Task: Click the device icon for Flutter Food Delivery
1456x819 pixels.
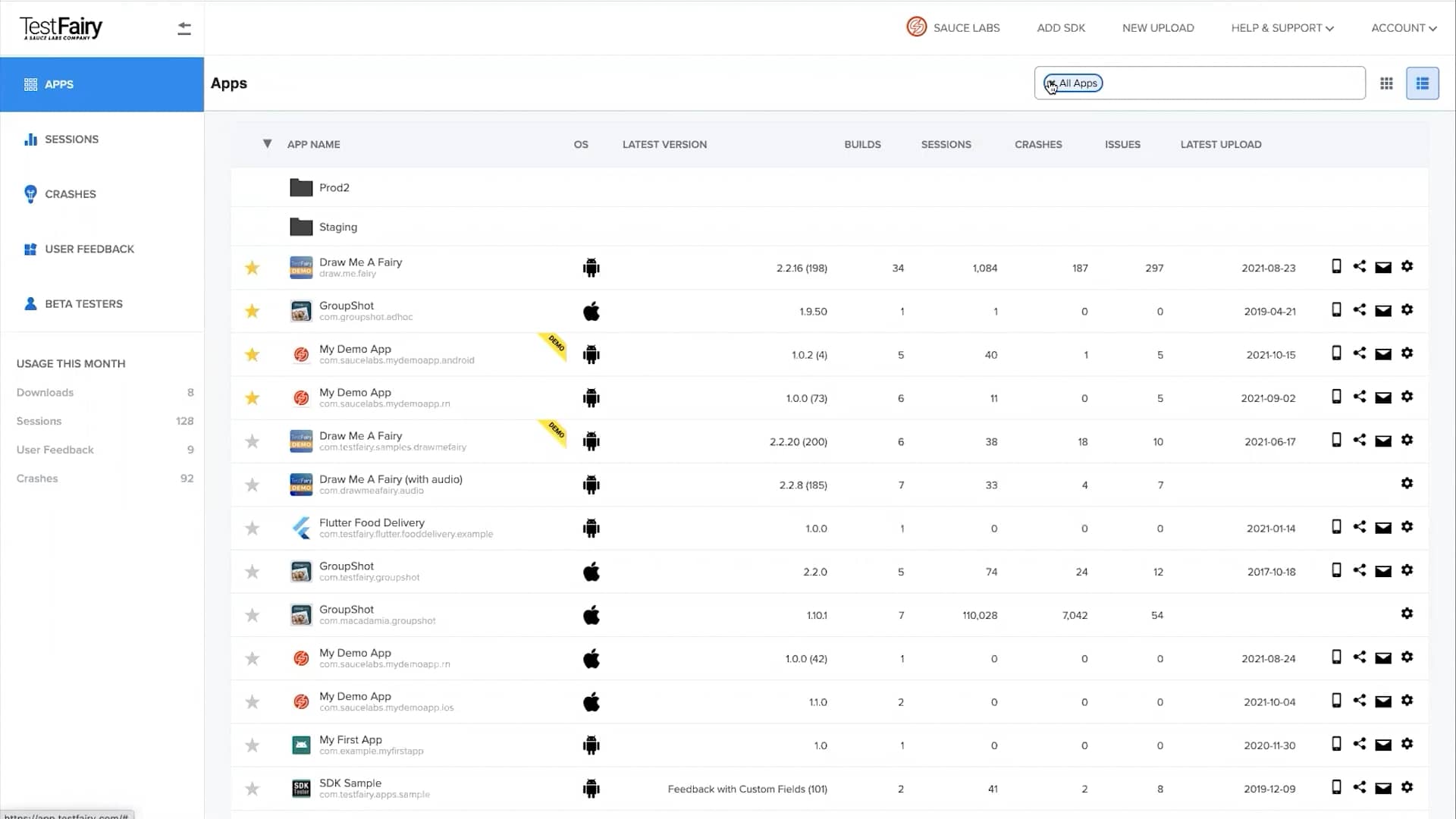Action: (1335, 527)
